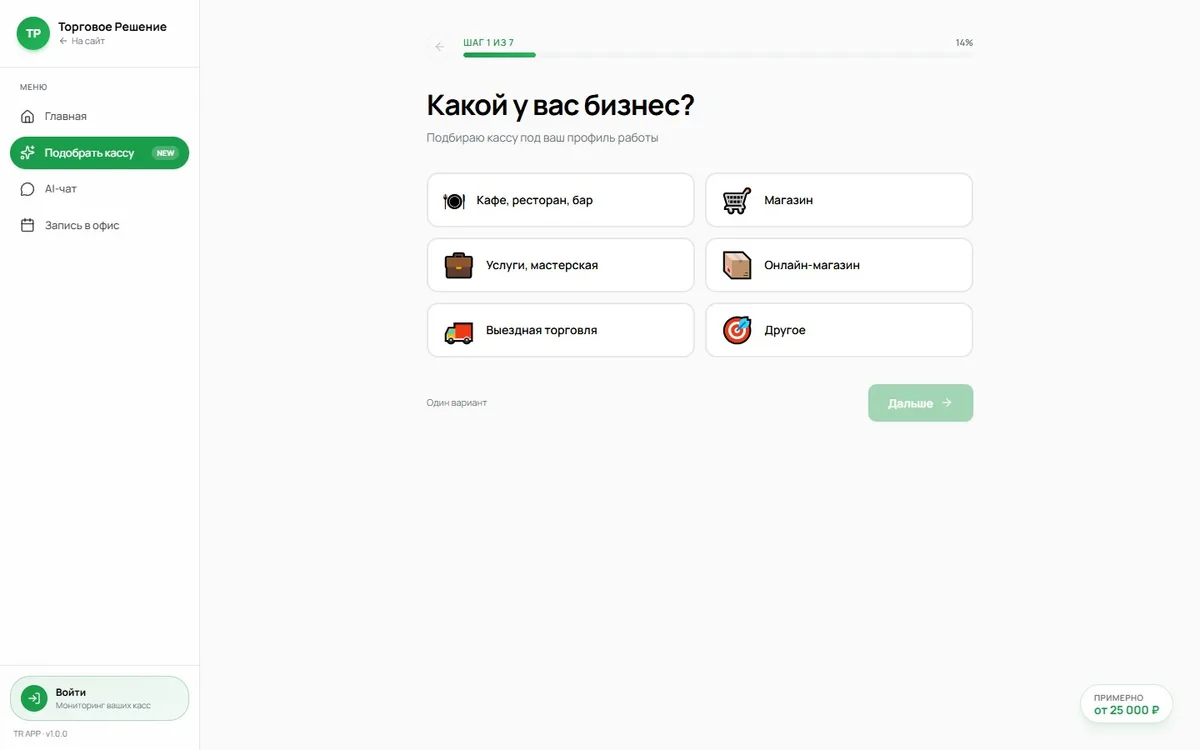Go back using the arrow beside the step indicator
The width and height of the screenshot is (1200, 750).
440,47
